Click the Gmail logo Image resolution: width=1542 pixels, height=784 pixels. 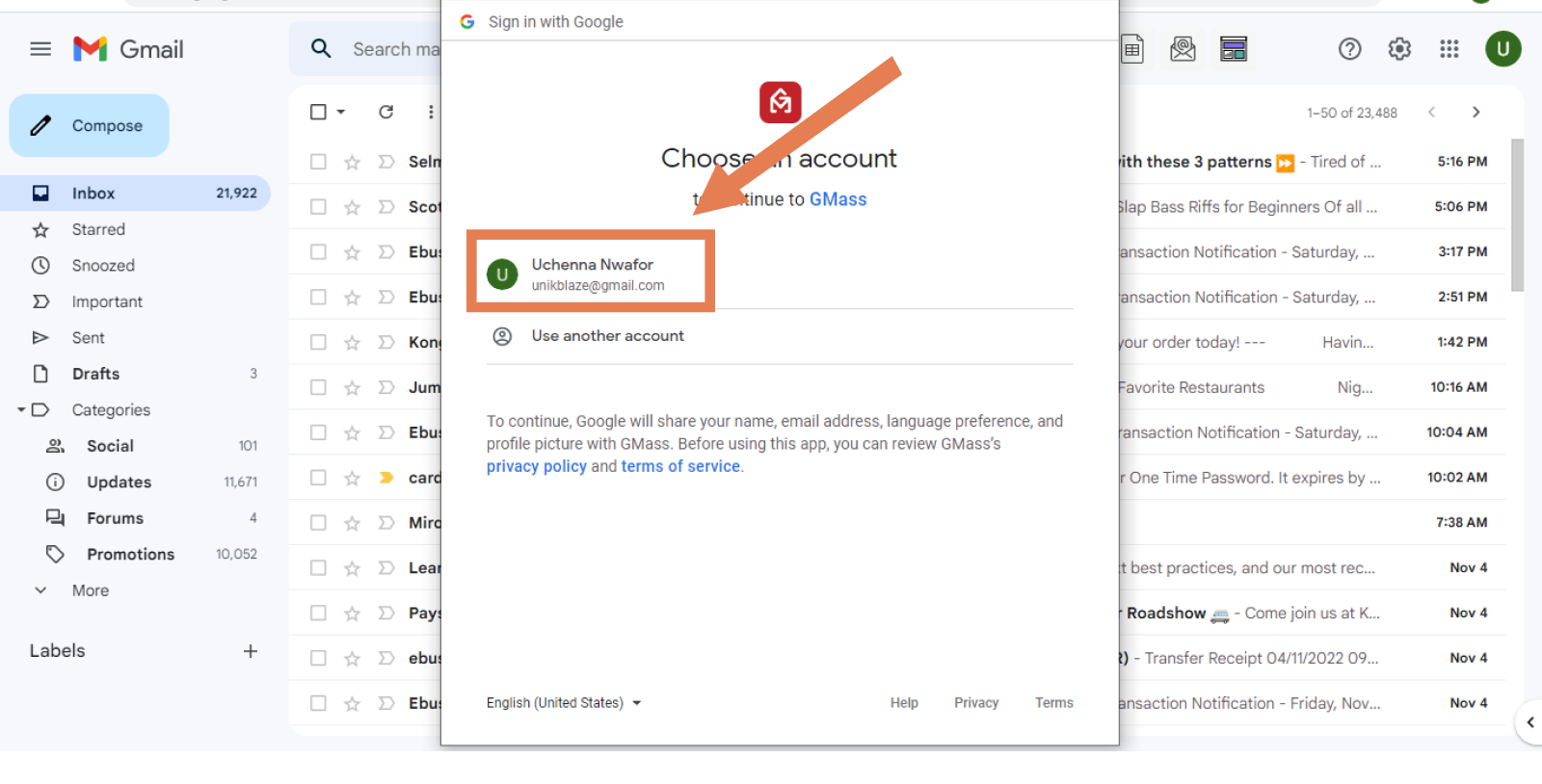pyautogui.click(x=128, y=49)
